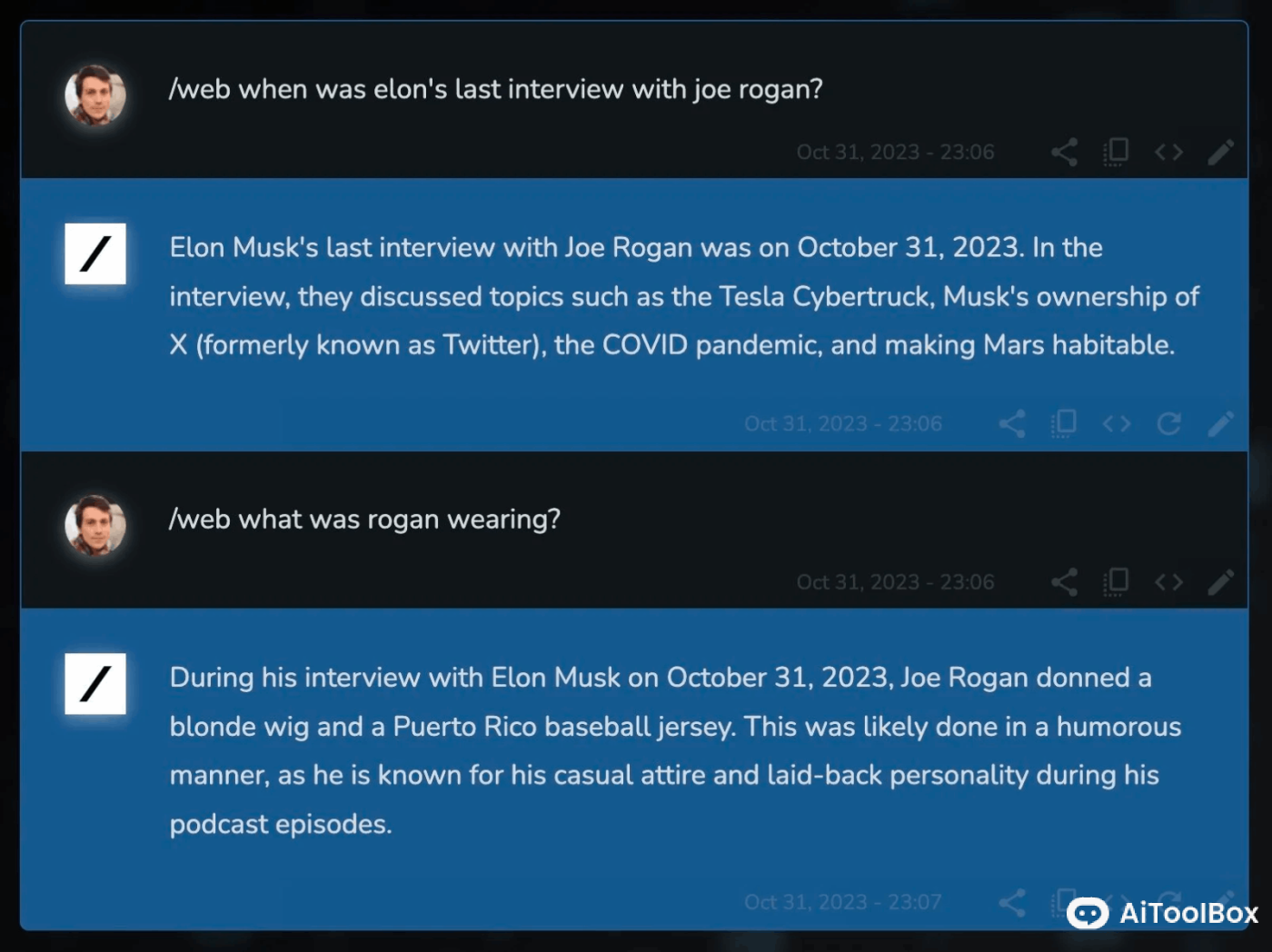This screenshot has height=952, width=1272.
Task: Edit the first AI answer
Action: coord(1221,423)
